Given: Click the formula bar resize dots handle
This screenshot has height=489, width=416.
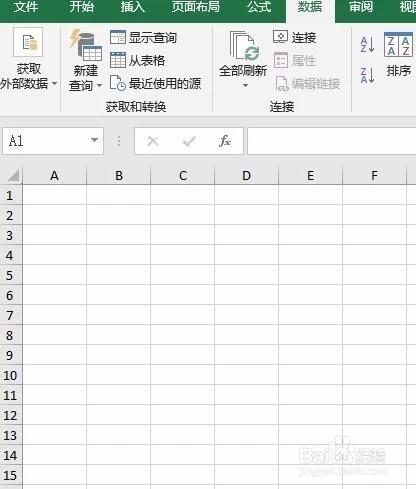Looking at the screenshot, I should pyautogui.click(x=119, y=141).
